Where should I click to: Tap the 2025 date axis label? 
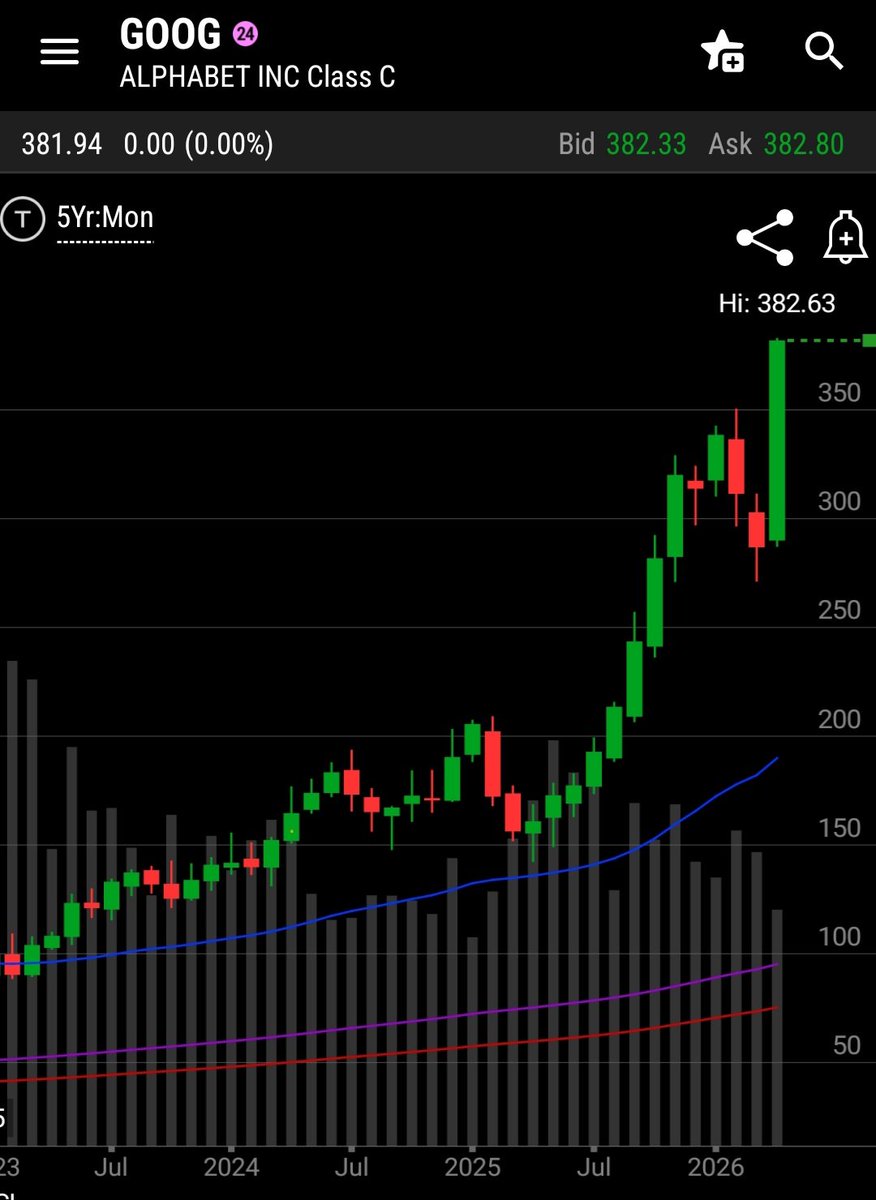[x=472, y=1167]
